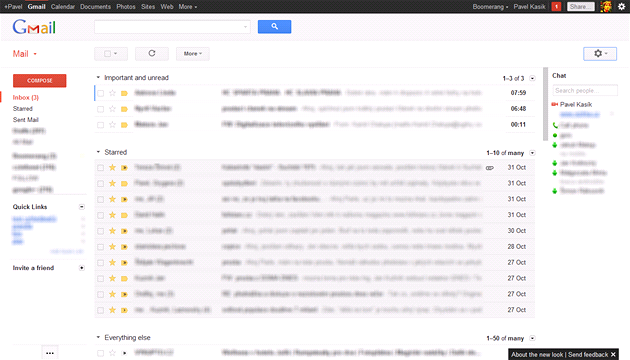Image resolution: width=630 pixels, height=360 pixels.
Task: Open the Boomerang menu in the top bar
Action: [490, 7]
